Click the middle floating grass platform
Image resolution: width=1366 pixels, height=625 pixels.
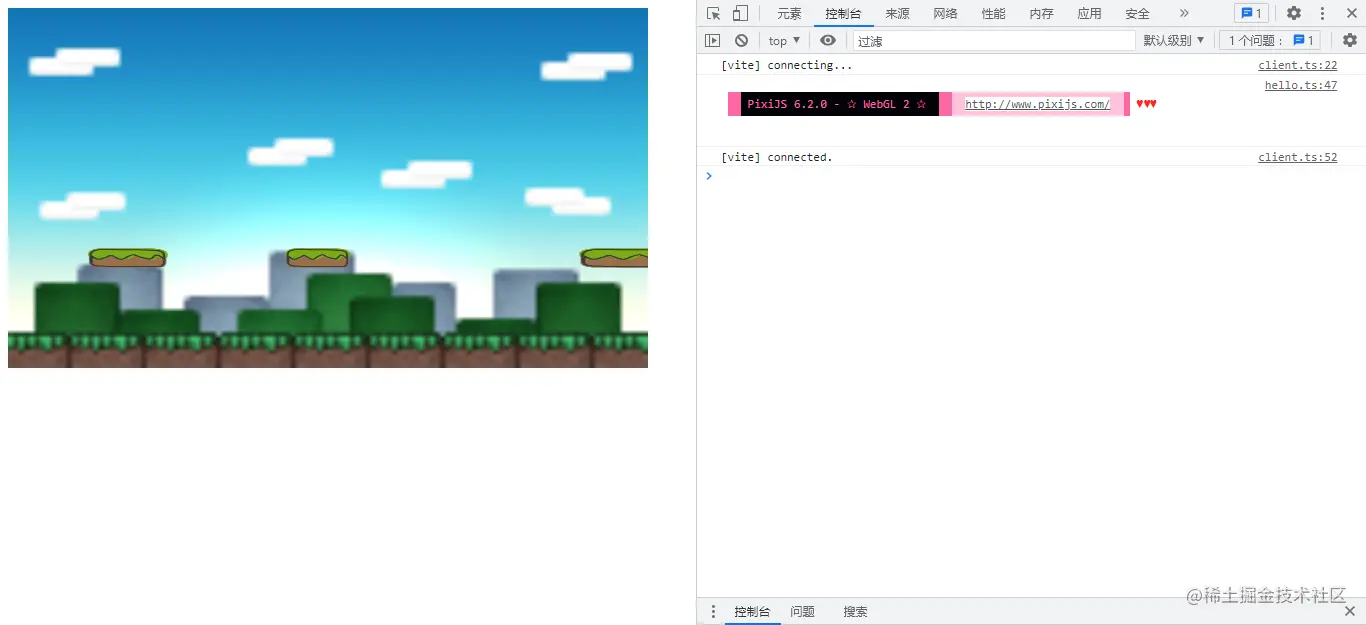coord(317,258)
